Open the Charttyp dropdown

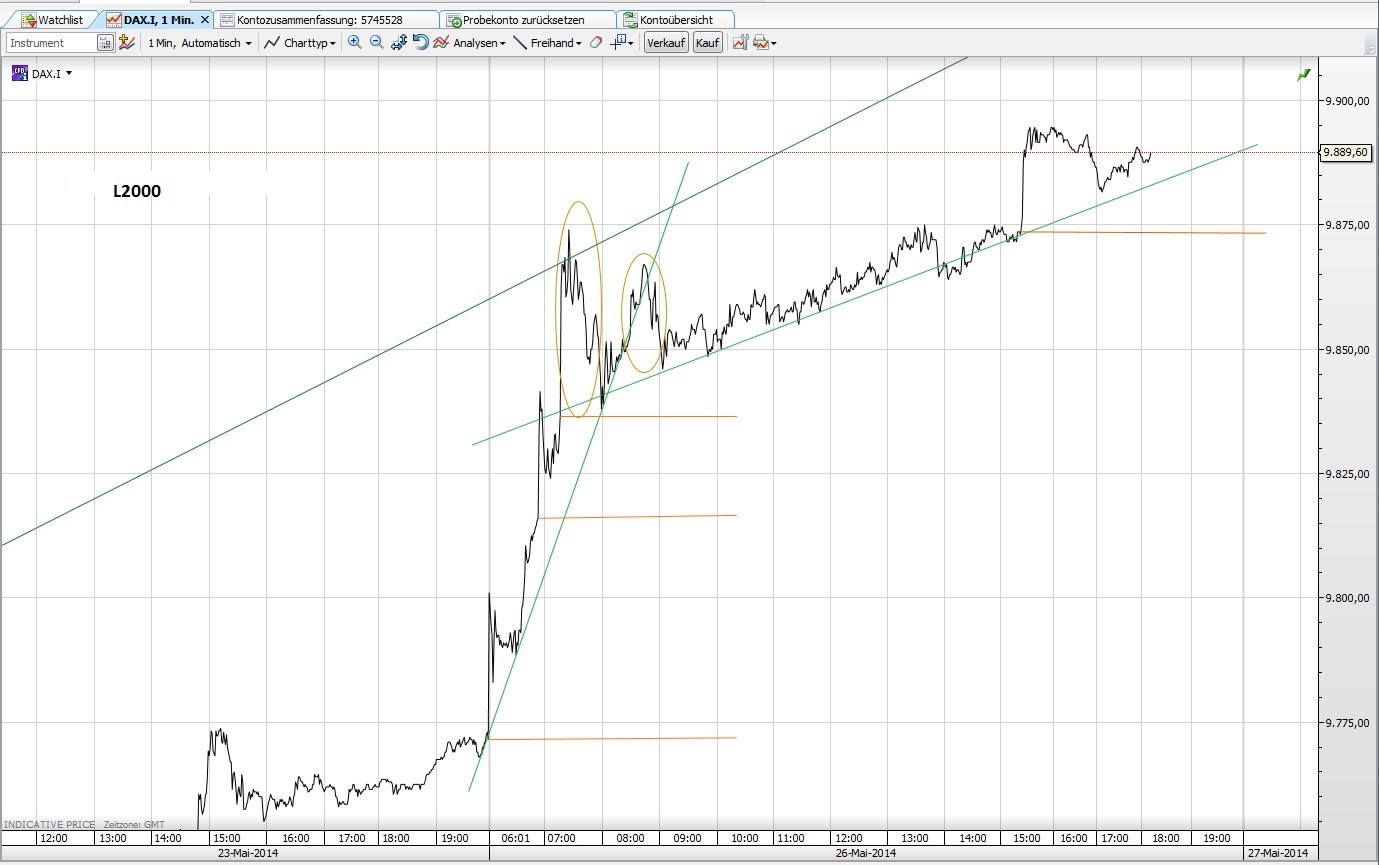[300, 42]
